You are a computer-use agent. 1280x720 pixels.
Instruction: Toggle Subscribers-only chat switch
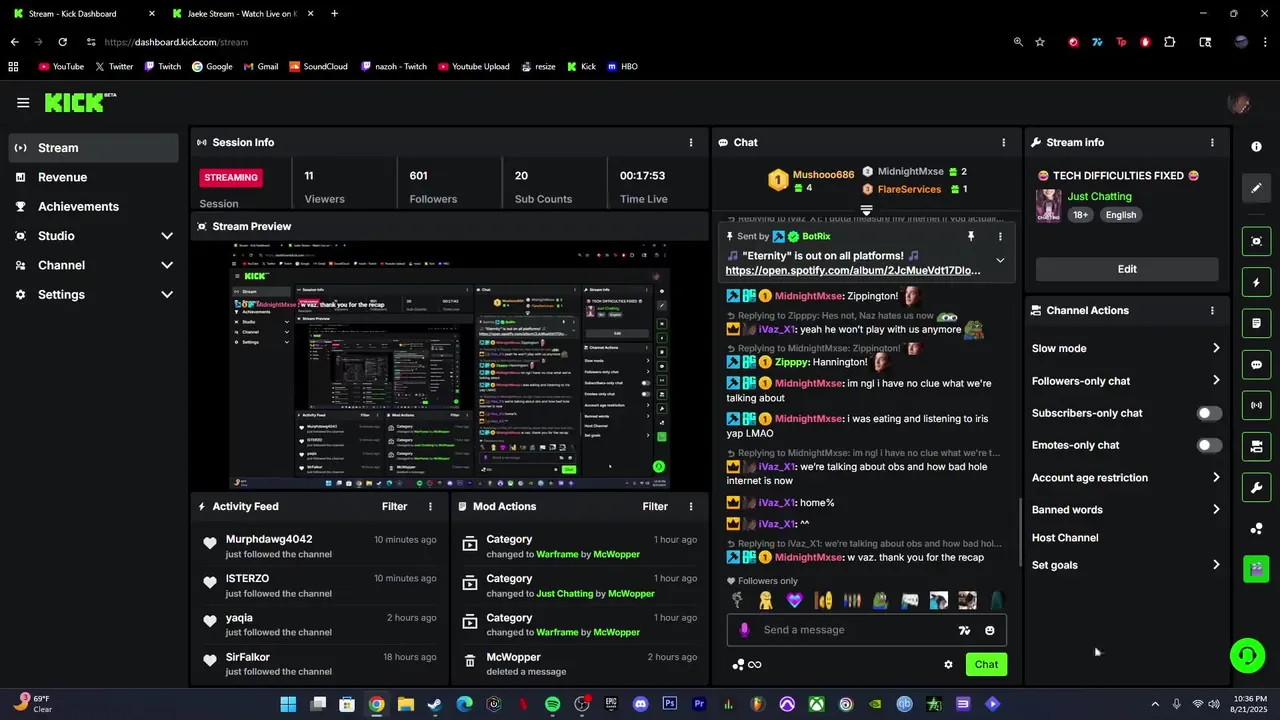1209,413
